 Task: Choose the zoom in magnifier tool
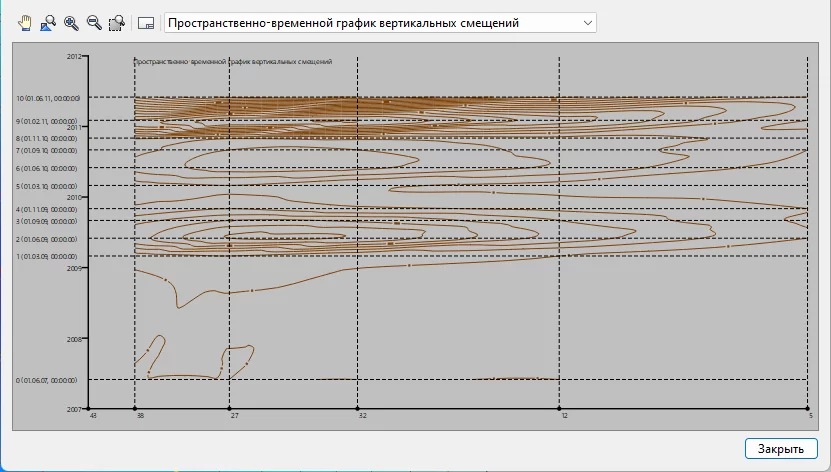pyautogui.click(x=71, y=23)
